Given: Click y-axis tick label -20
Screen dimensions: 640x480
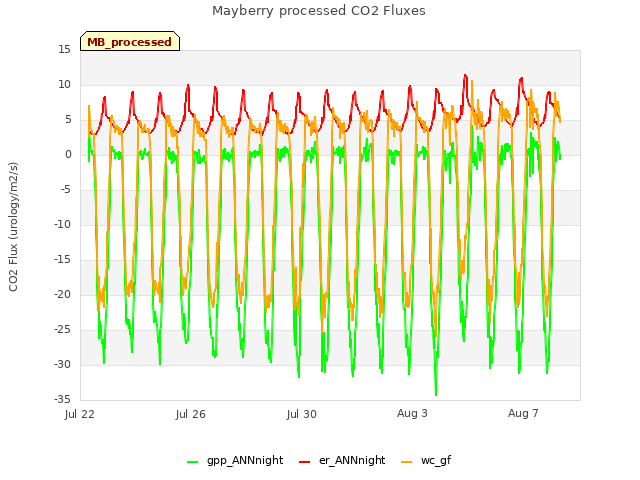Looking at the screenshot, I should (63, 295).
